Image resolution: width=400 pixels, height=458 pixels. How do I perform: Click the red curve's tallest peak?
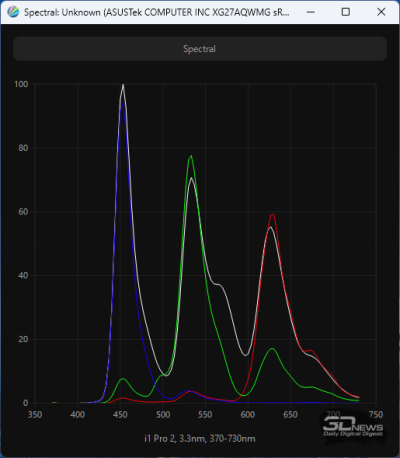click(x=273, y=215)
